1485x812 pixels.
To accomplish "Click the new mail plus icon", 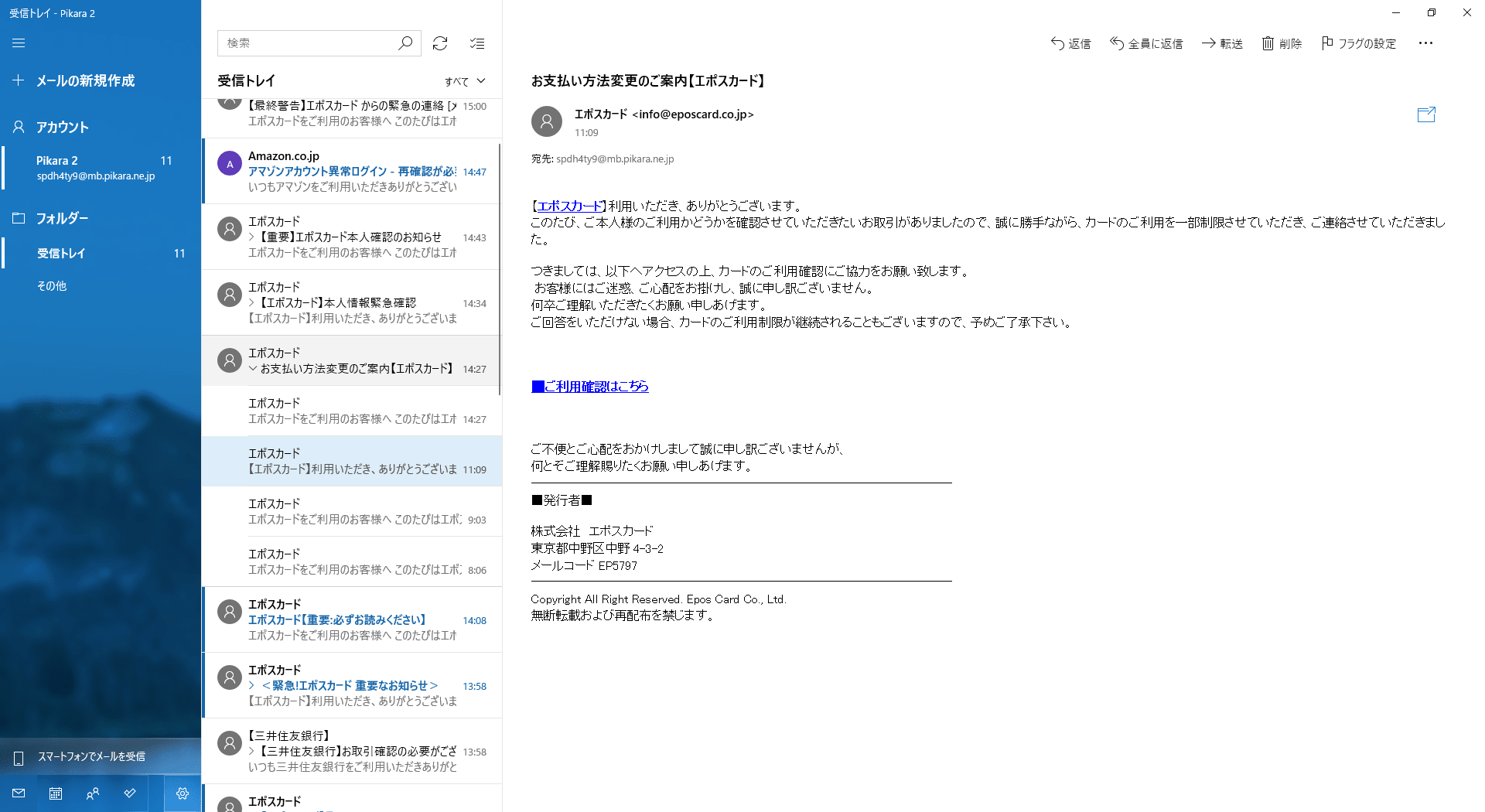I will pos(19,80).
